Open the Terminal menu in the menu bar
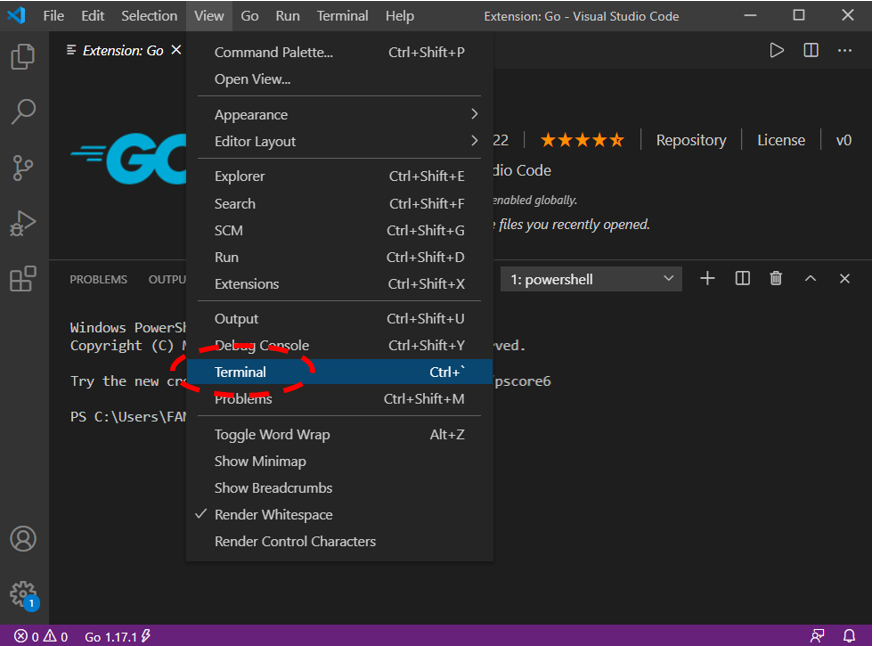Screen dimensions: 874x646 tap(342, 16)
